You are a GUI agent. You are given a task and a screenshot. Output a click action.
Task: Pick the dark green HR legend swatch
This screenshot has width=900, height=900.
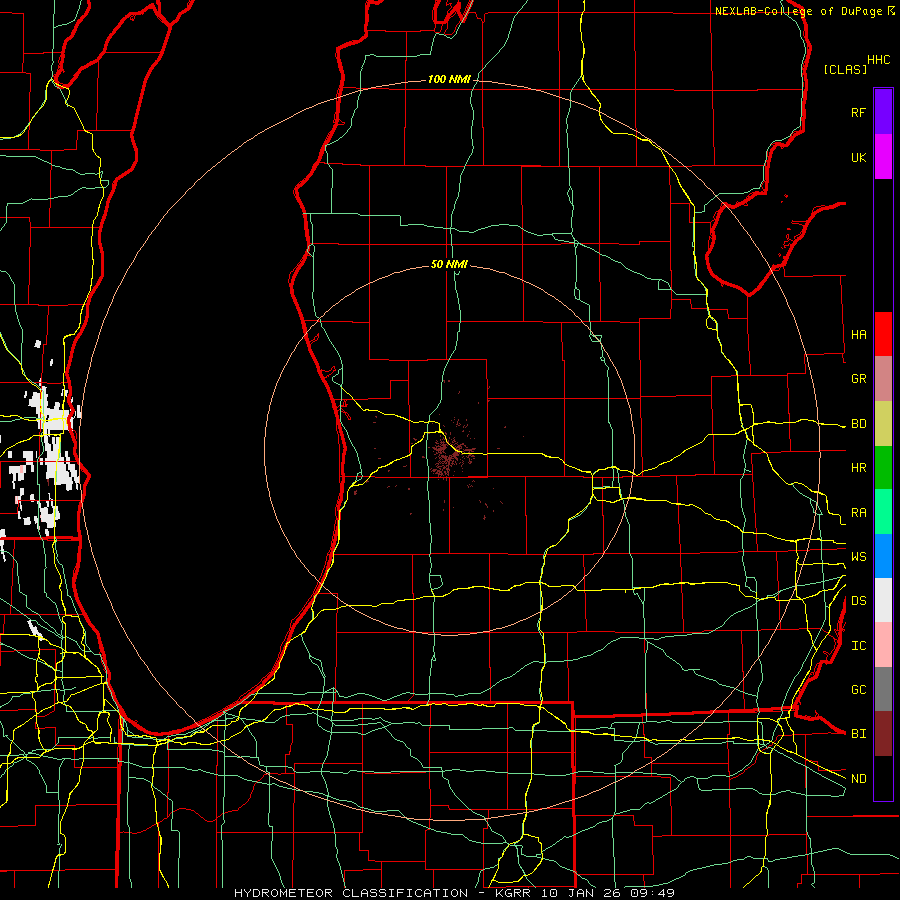883,467
